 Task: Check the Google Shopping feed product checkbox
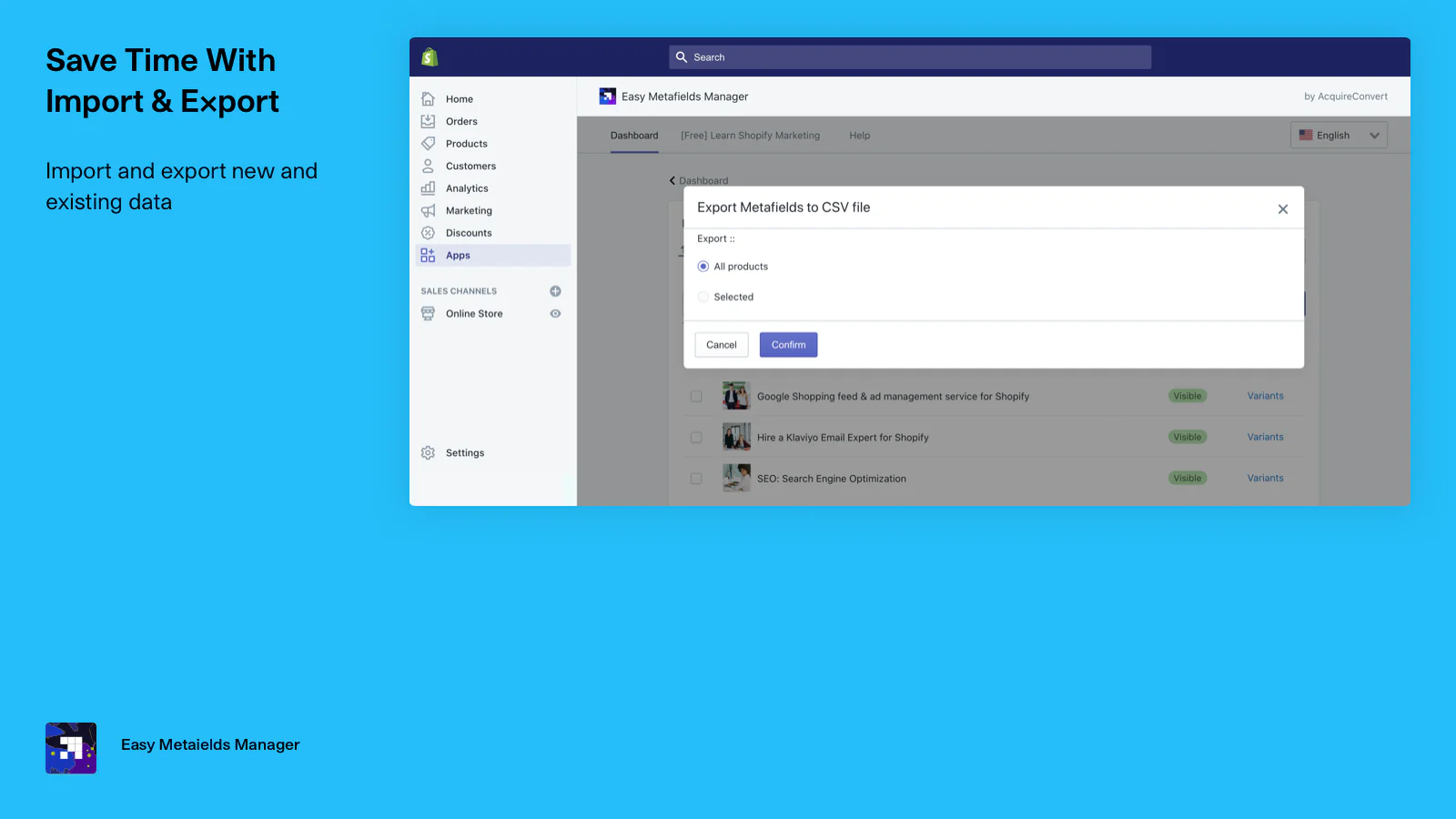pos(696,397)
